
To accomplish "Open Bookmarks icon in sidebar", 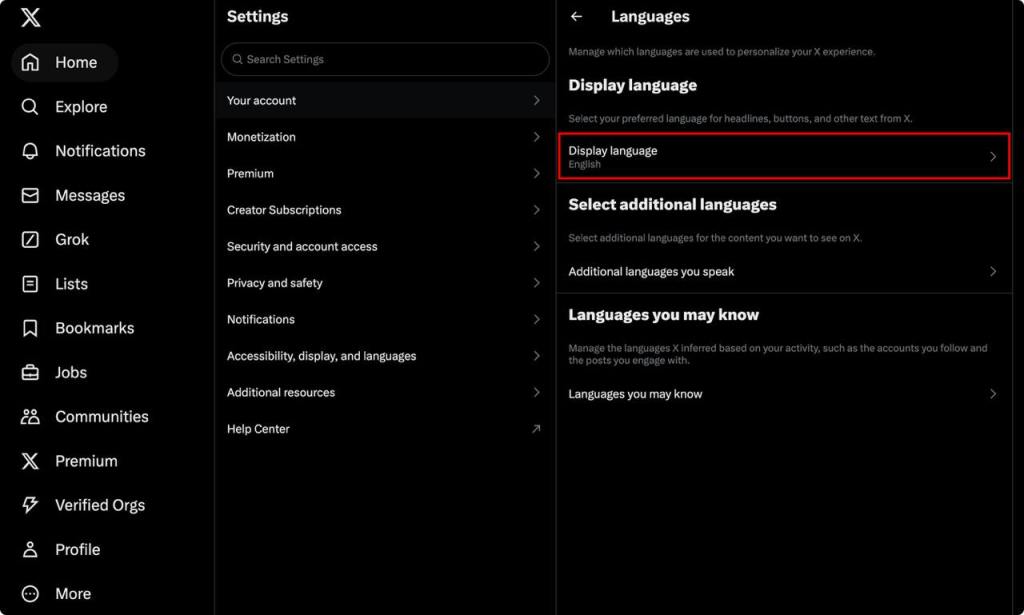I will [30, 328].
